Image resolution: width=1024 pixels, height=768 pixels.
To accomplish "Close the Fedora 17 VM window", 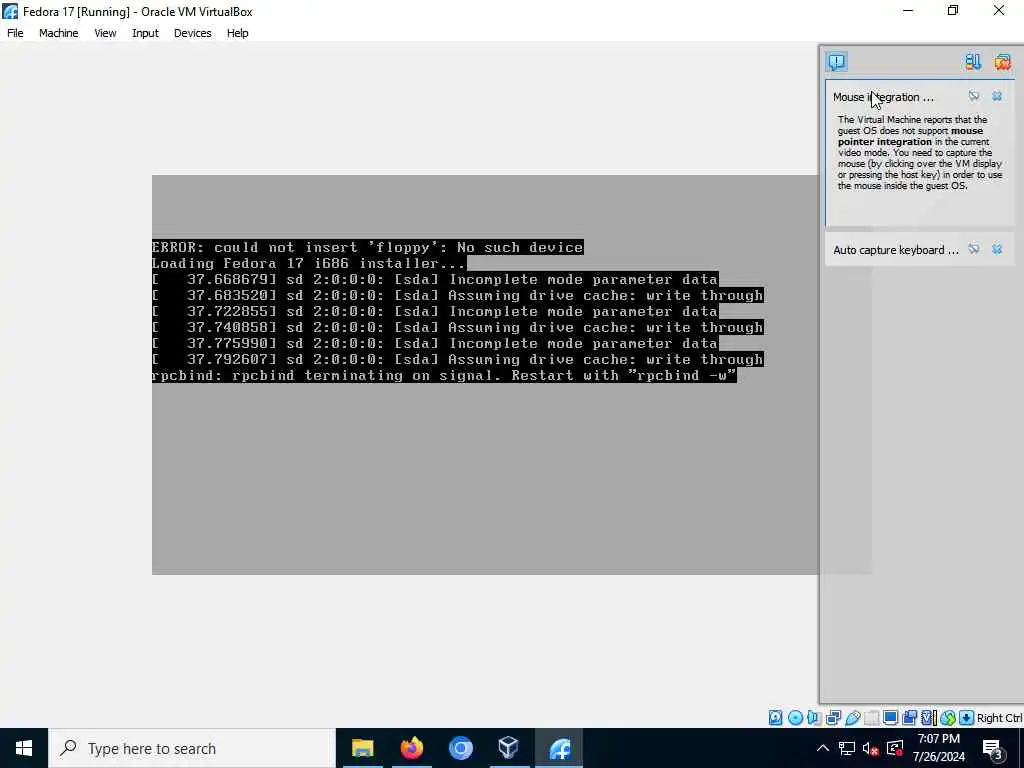I will tap(999, 10).
